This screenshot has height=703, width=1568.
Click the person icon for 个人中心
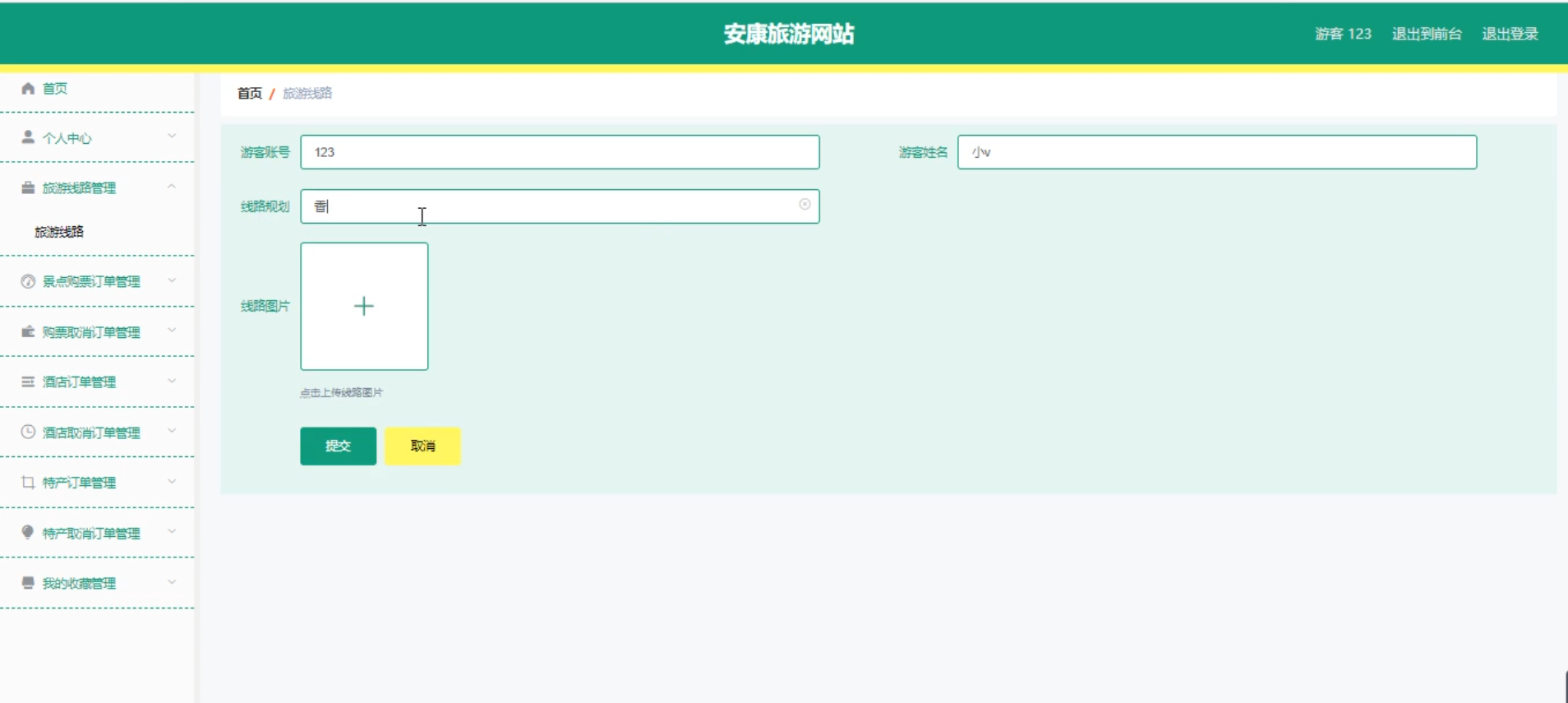pos(28,137)
